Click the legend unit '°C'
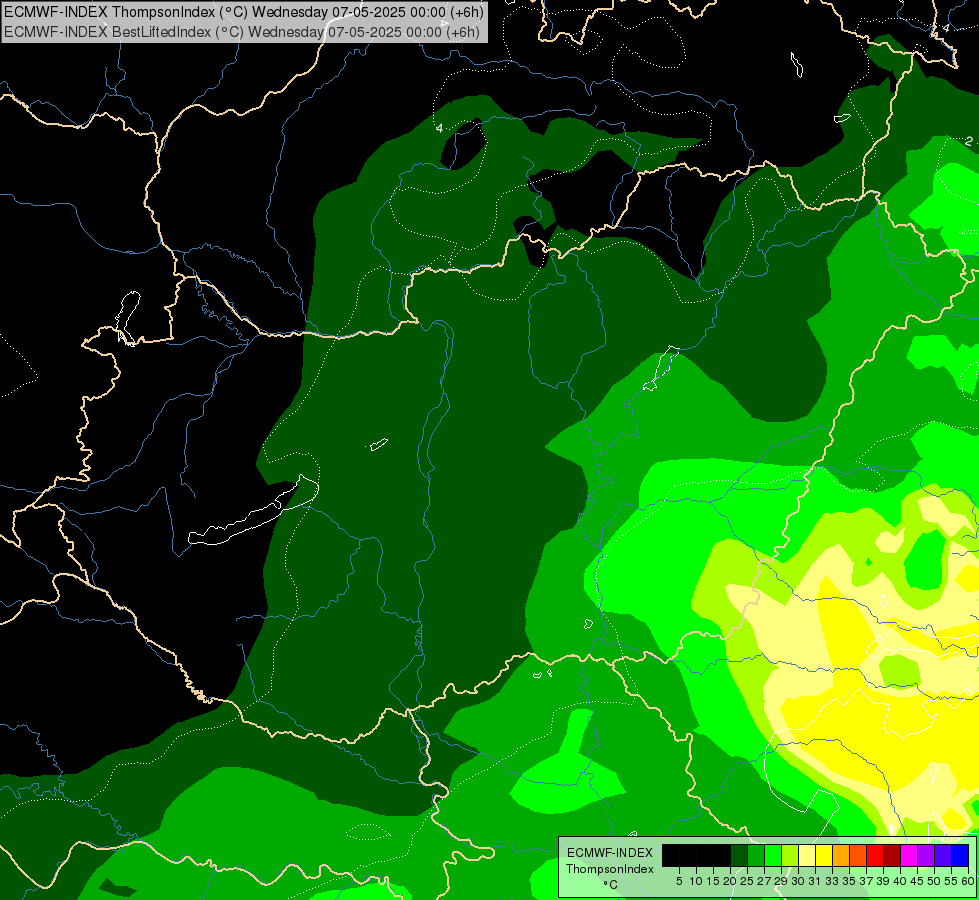Image resolution: width=979 pixels, height=900 pixels. [610, 885]
